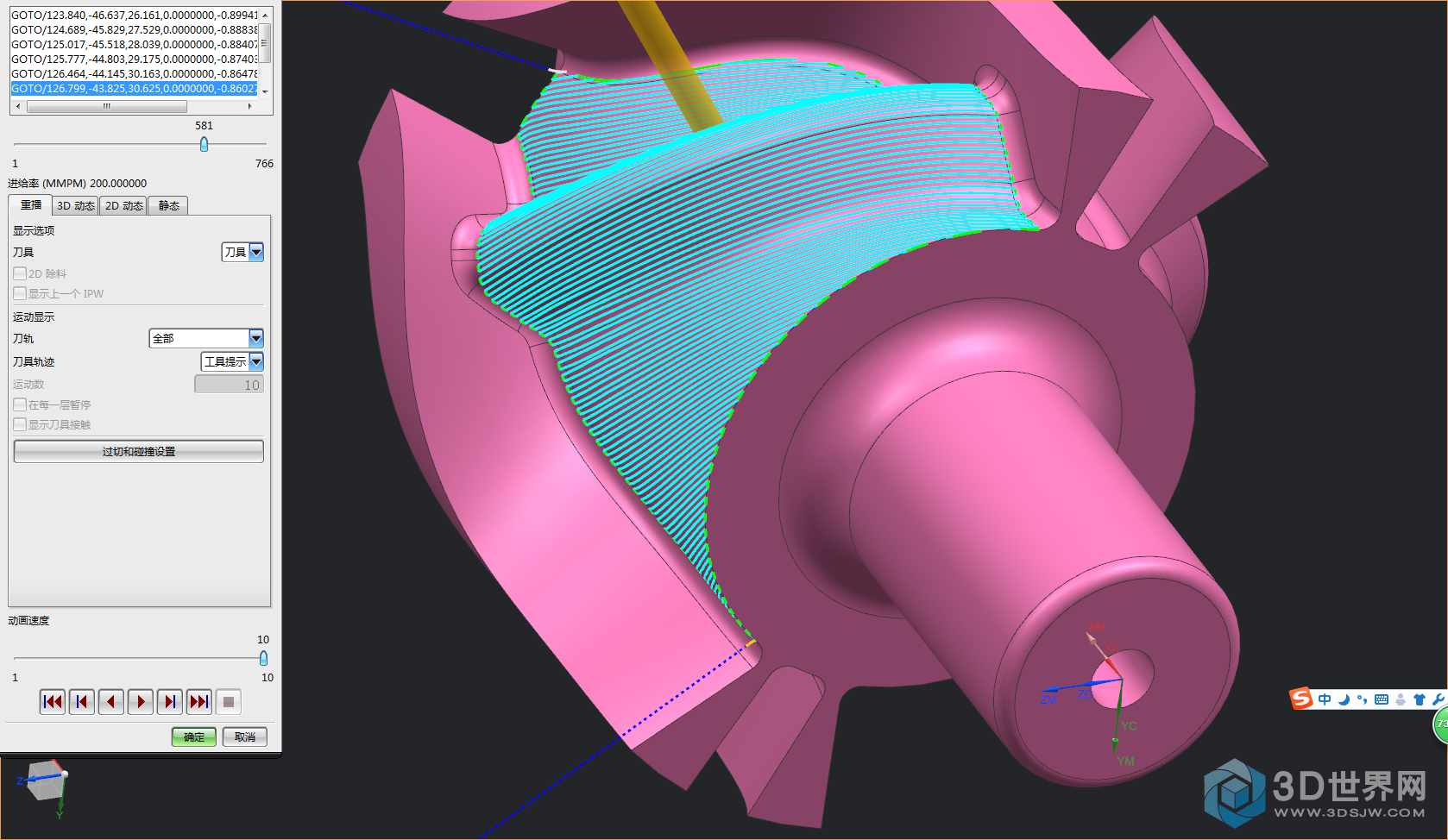Toggle 显示上一个 IPW checkbox
Image resolution: width=1448 pixels, height=840 pixels.
coord(20,293)
